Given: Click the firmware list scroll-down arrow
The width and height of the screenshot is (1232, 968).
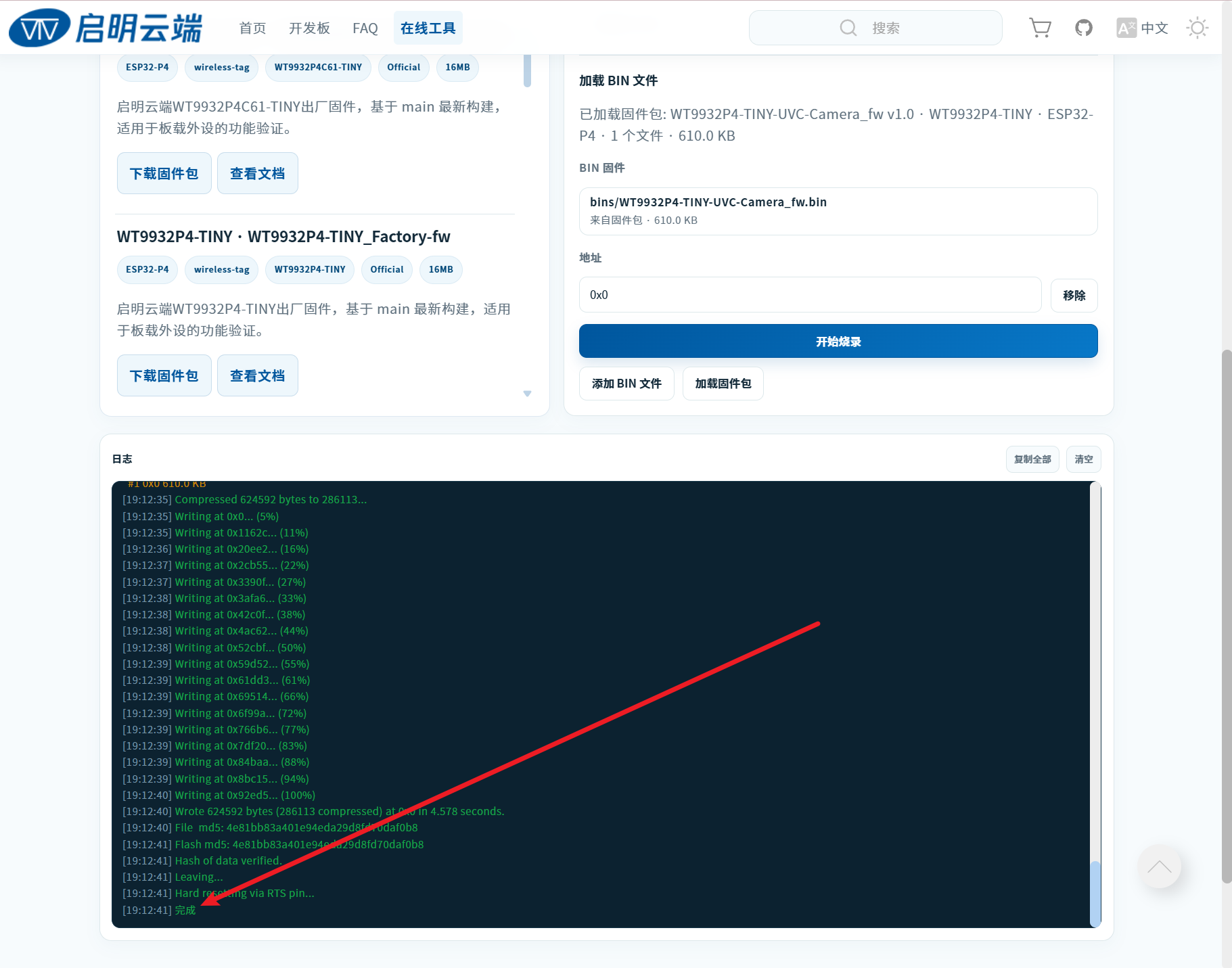Looking at the screenshot, I should click(x=527, y=394).
